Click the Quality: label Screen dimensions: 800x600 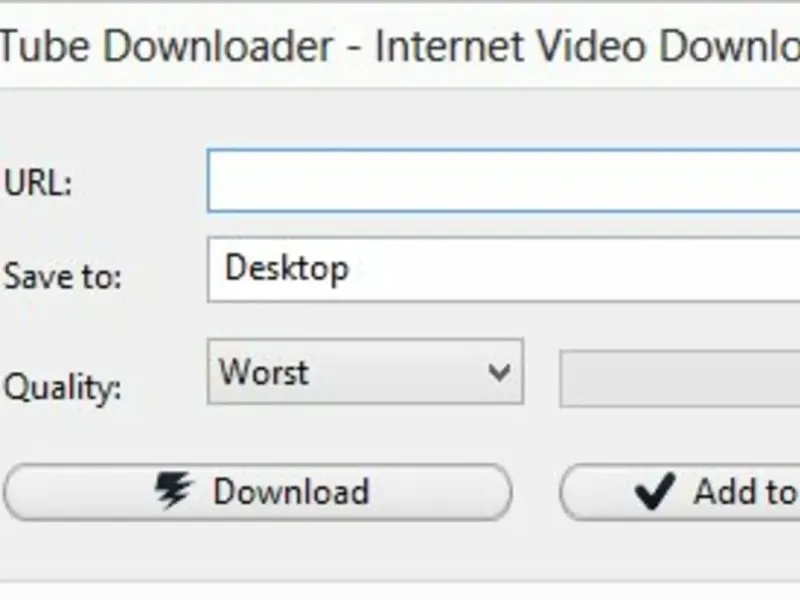(63, 388)
